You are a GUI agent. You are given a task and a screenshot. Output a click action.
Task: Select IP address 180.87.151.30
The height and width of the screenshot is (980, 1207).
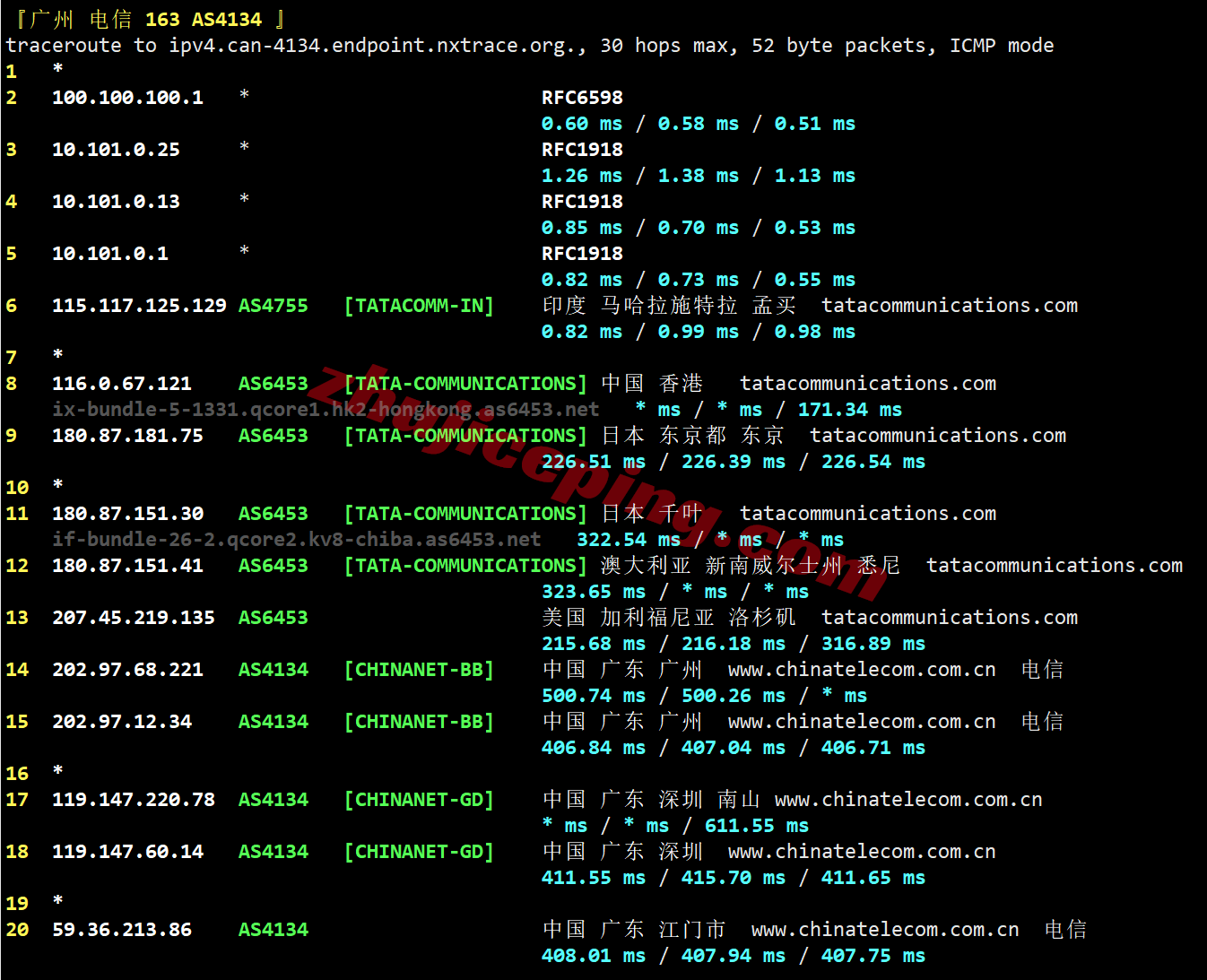tap(127, 514)
